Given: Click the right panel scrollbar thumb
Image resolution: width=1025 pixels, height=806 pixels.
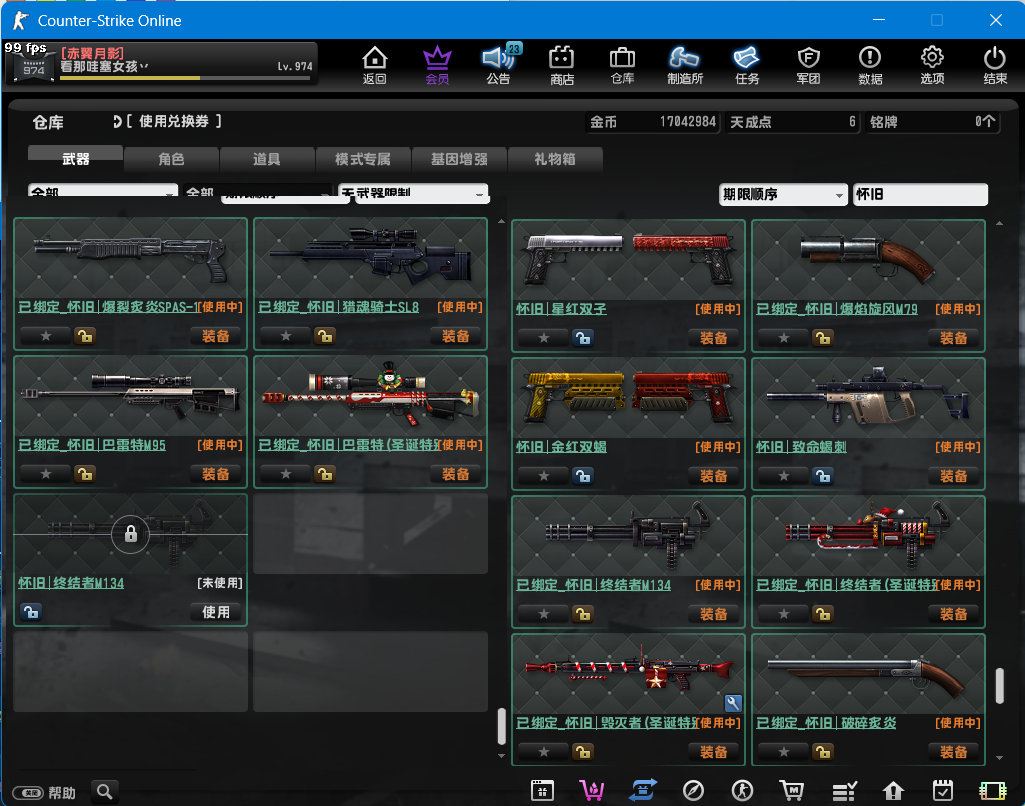Looking at the screenshot, I should pyautogui.click(x=1000, y=686).
